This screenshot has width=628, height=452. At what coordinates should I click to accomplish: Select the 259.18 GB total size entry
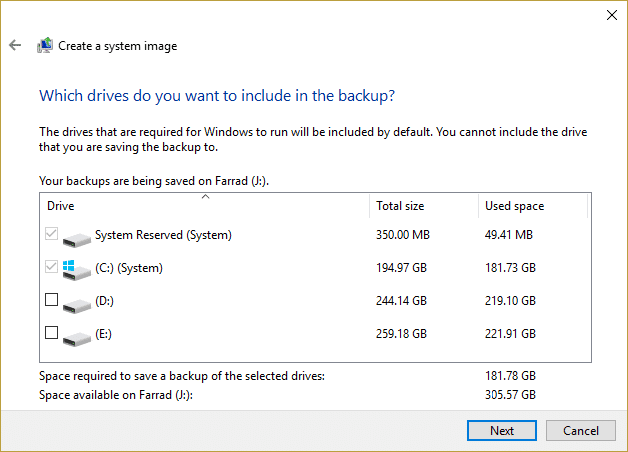[401, 334]
